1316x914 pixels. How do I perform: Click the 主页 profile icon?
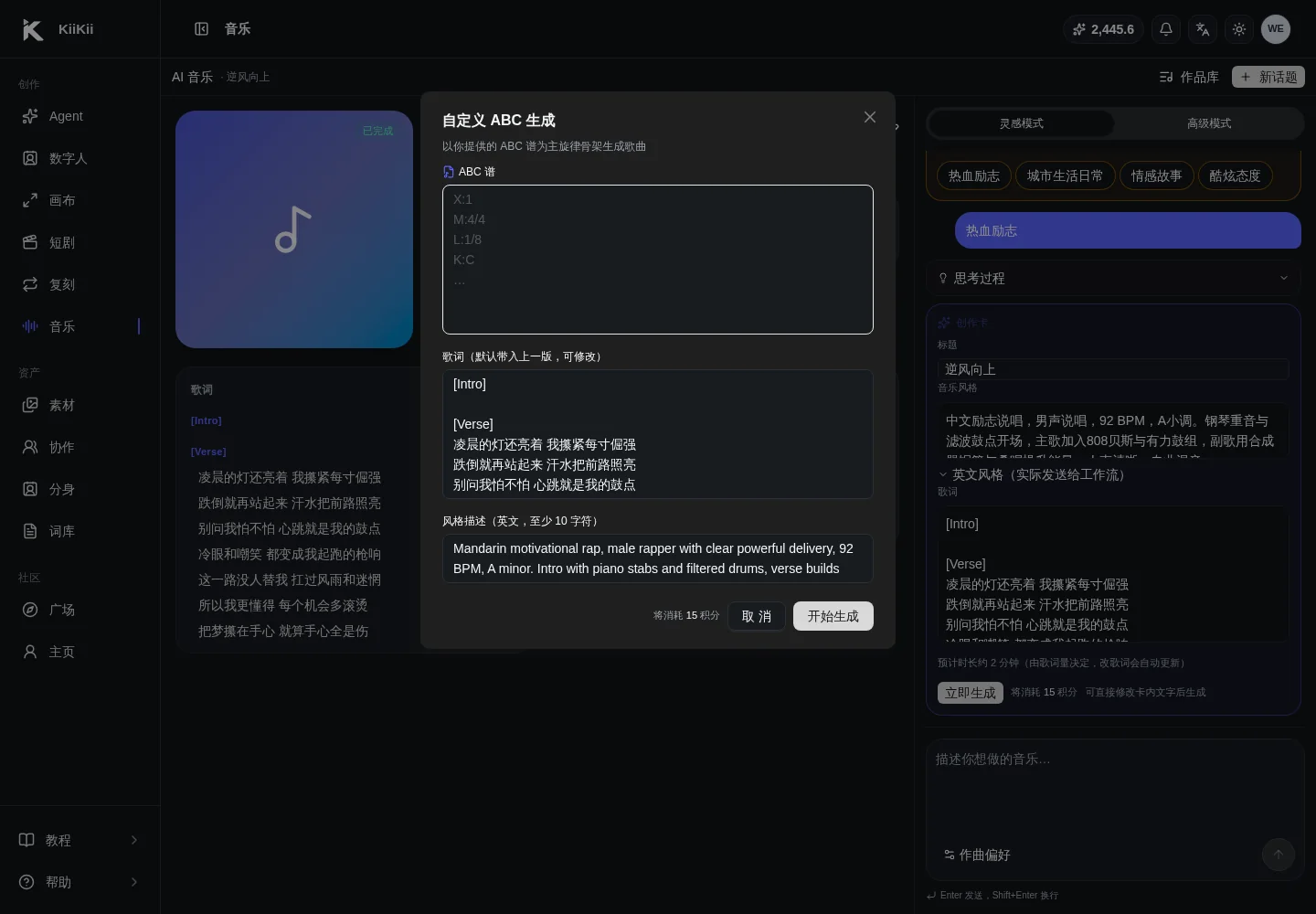tap(30, 652)
